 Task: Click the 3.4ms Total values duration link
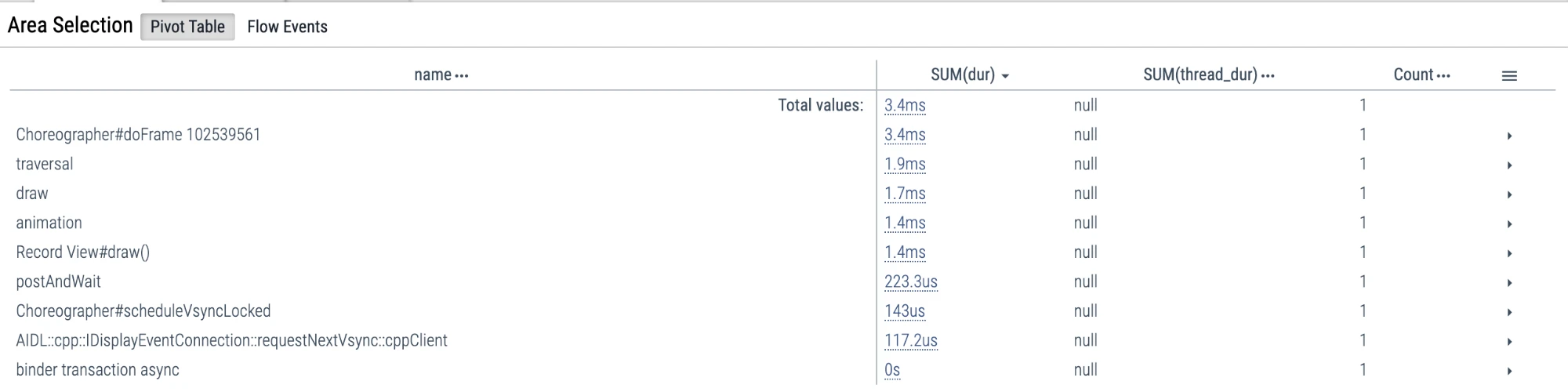[x=905, y=105]
